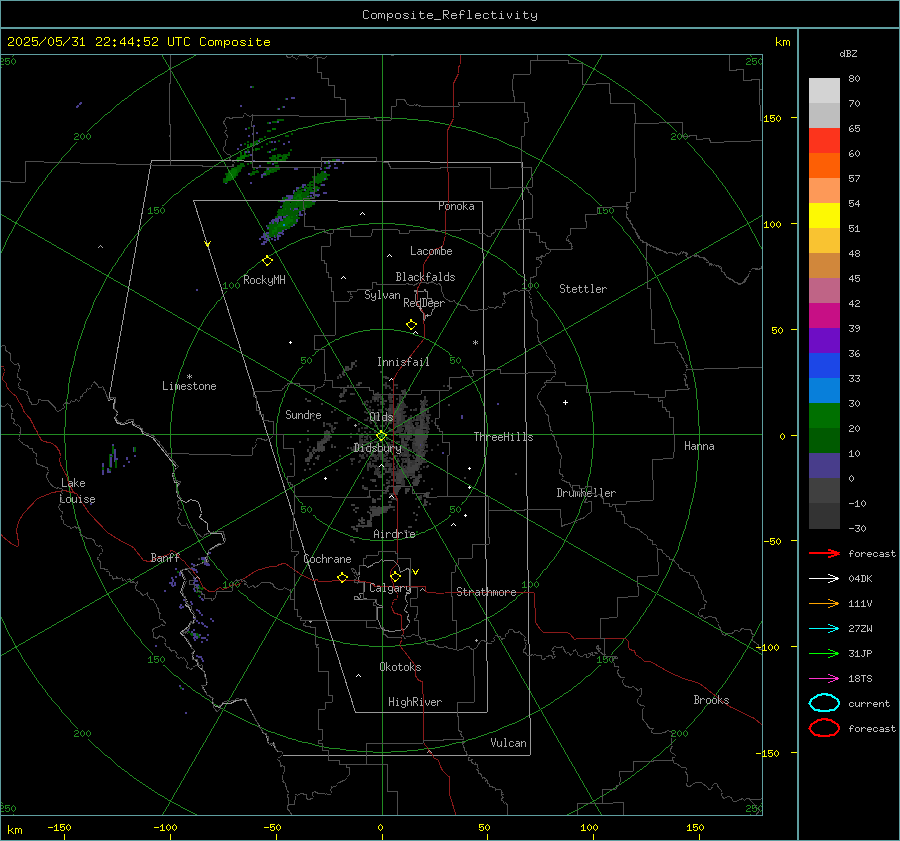The image size is (900, 841).
Task: Click the white plus marker west of Hanna
Action: tap(565, 402)
